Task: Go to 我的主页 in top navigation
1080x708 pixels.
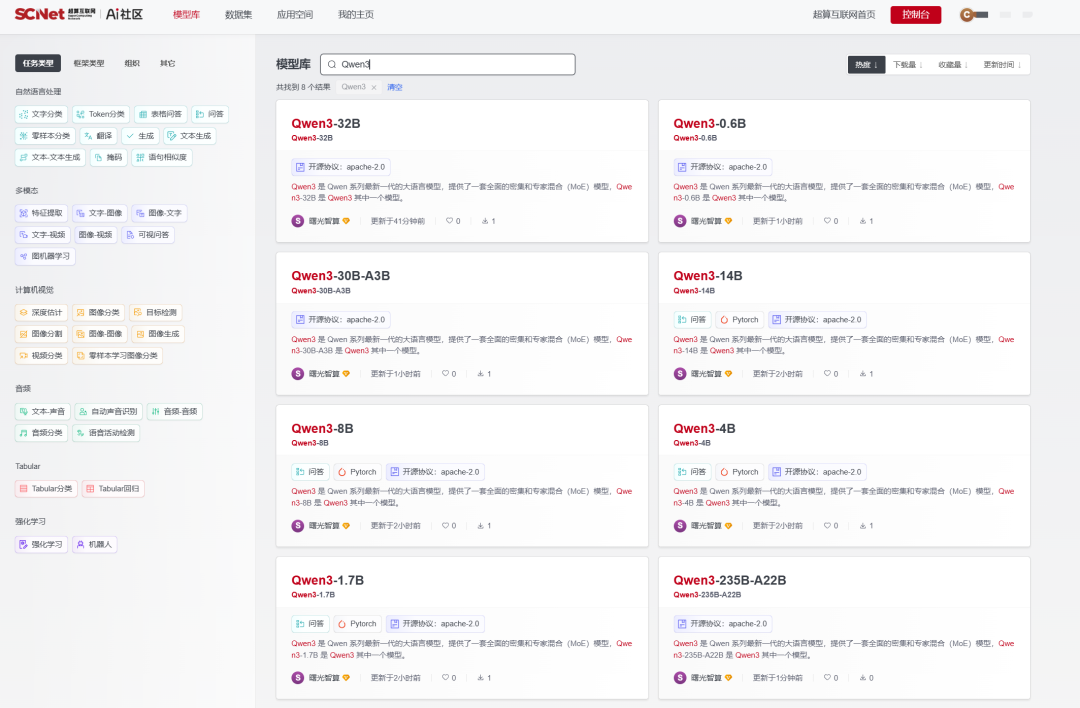Action: click(x=355, y=14)
